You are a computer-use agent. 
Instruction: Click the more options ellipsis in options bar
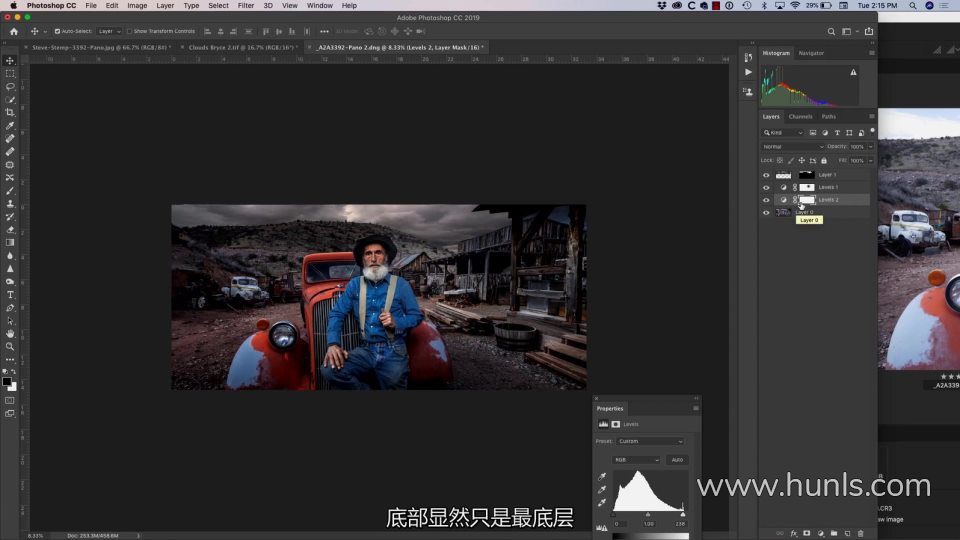pyautogui.click(x=324, y=31)
